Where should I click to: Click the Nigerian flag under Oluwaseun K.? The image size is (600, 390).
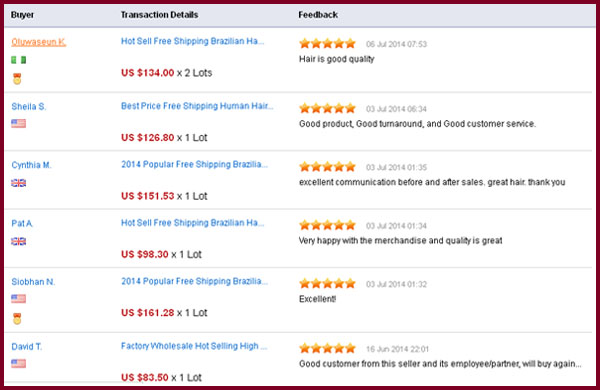19,60
